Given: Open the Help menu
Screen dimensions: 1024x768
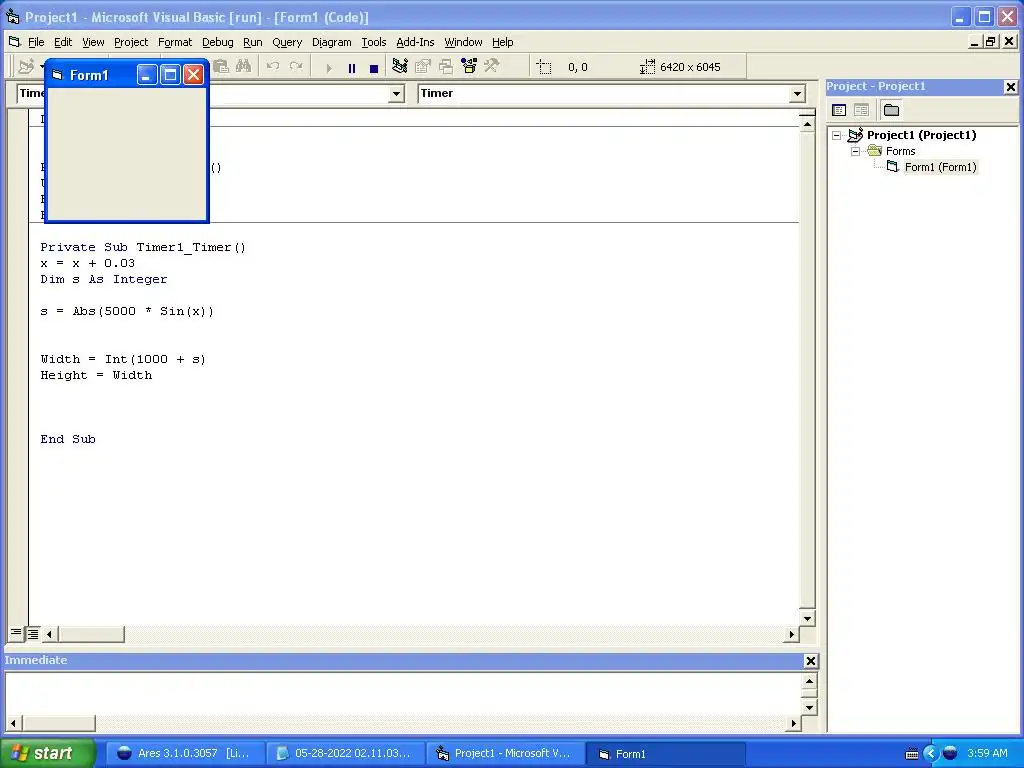Looking at the screenshot, I should click(x=502, y=42).
